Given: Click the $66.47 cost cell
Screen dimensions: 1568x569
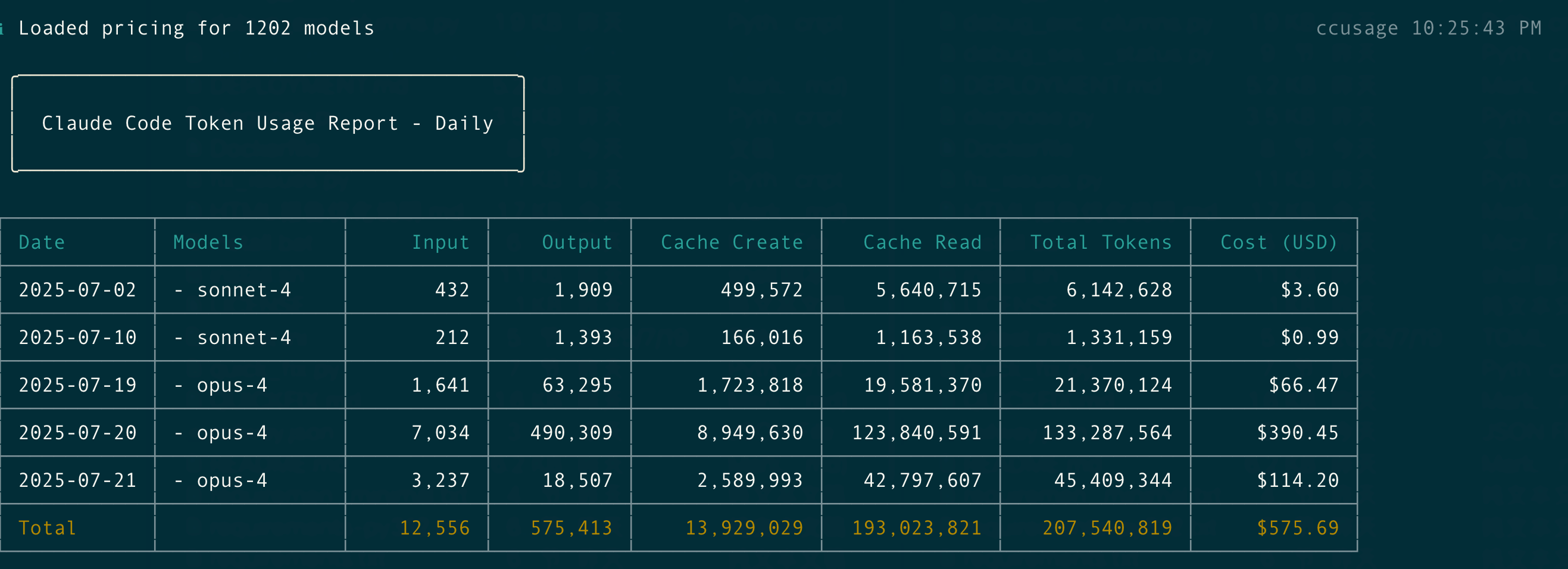Looking at the screenshot, I should pyautogui.click(x=1303, y=385).
